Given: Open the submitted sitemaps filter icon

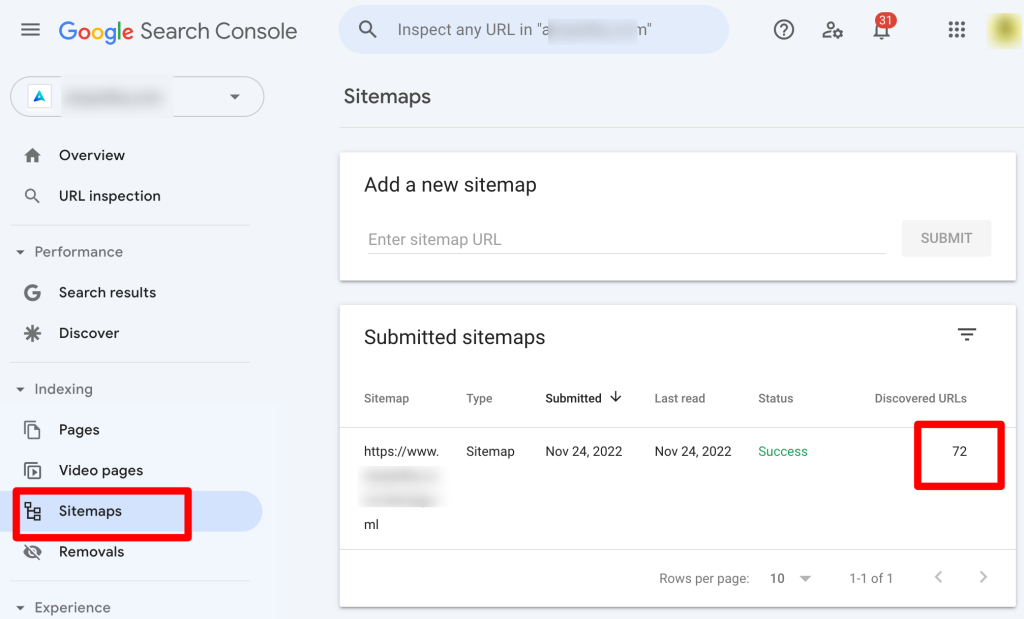Looking at the screenshot, I should point(967,334).
